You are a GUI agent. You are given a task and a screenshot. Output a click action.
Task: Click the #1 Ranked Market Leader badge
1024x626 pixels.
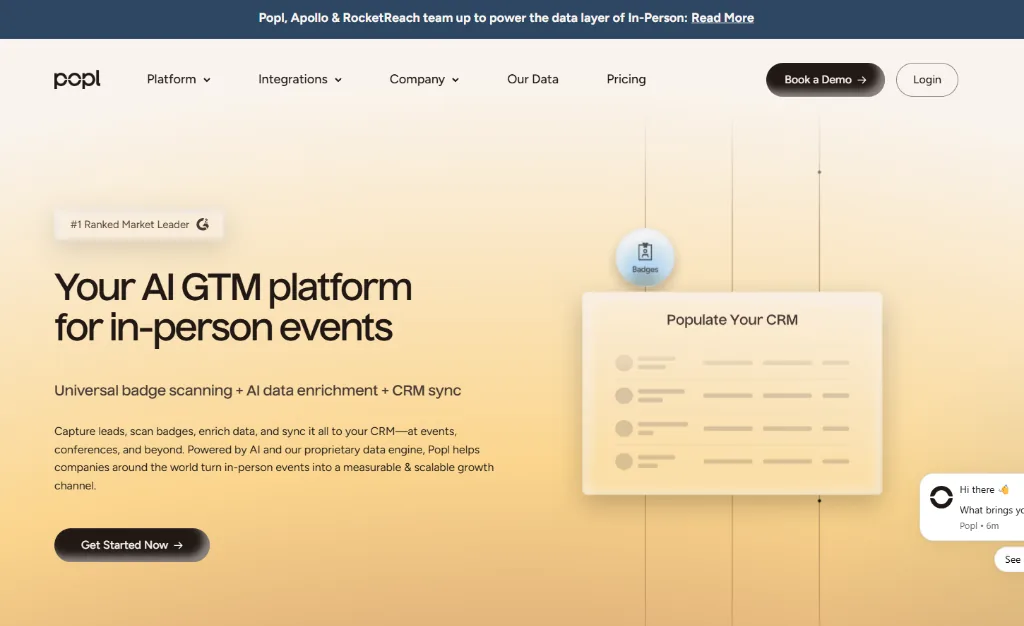pos(139,225)
